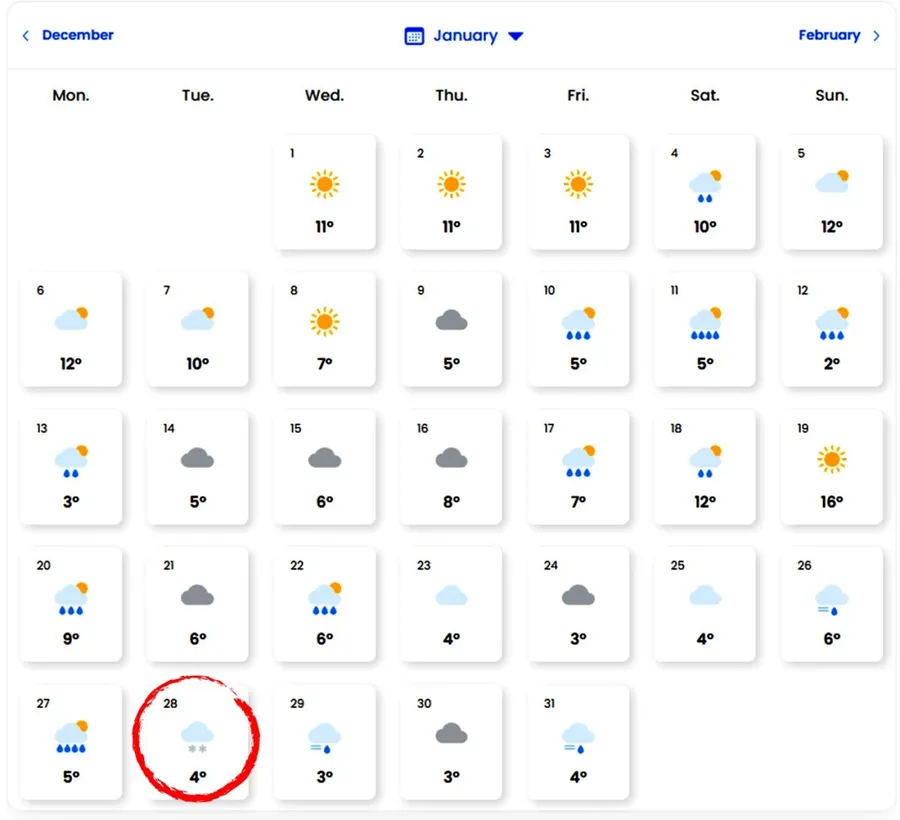Open the January 27 day card

[x=71, y=741]
